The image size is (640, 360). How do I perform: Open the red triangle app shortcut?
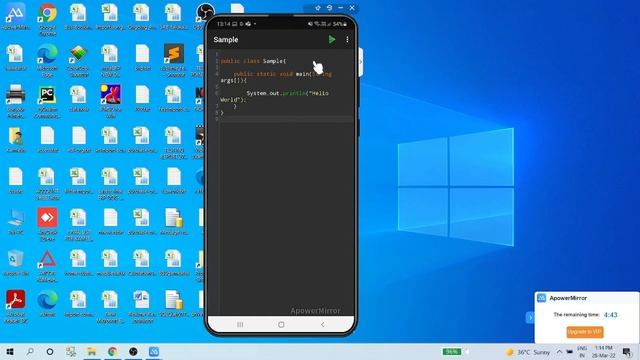(x=47, y=265)
